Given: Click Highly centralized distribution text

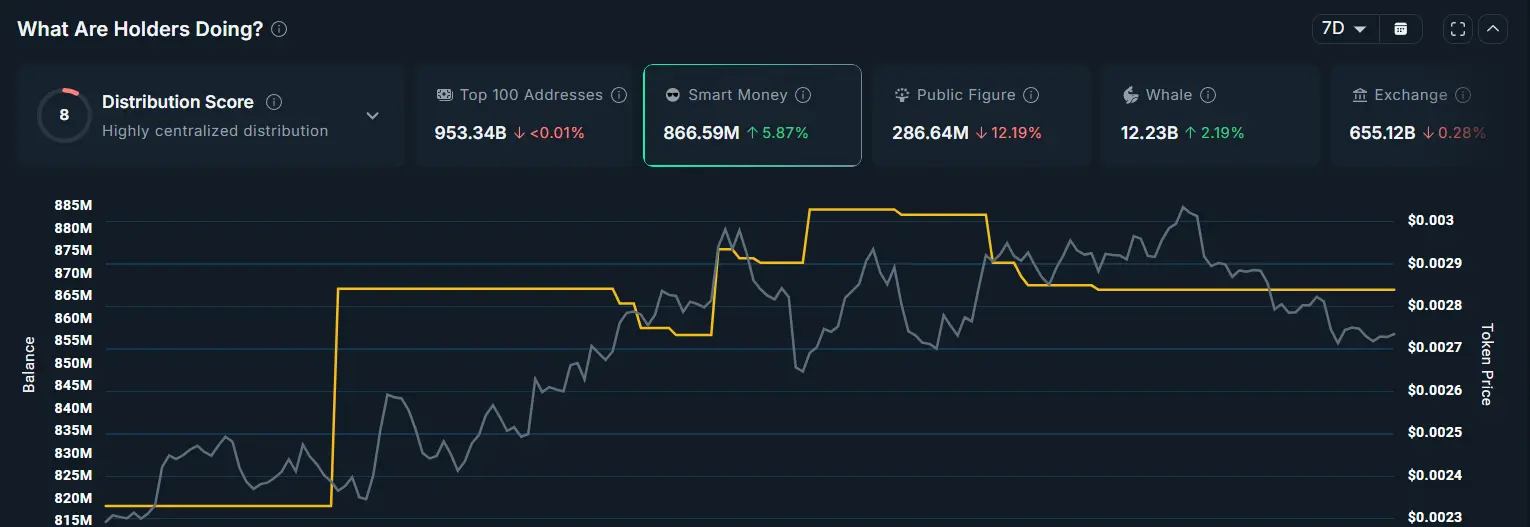Looking at the screenshot, I should coord(215,131).
